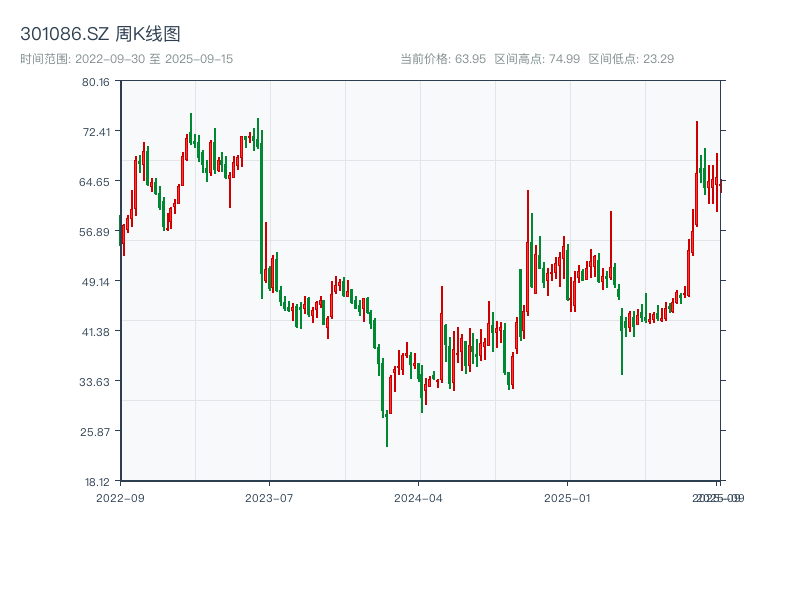The width and height of the screenshot is (800, 600).
Task: Click the 区间高点 74.99 label
Action: pos(537,59)
